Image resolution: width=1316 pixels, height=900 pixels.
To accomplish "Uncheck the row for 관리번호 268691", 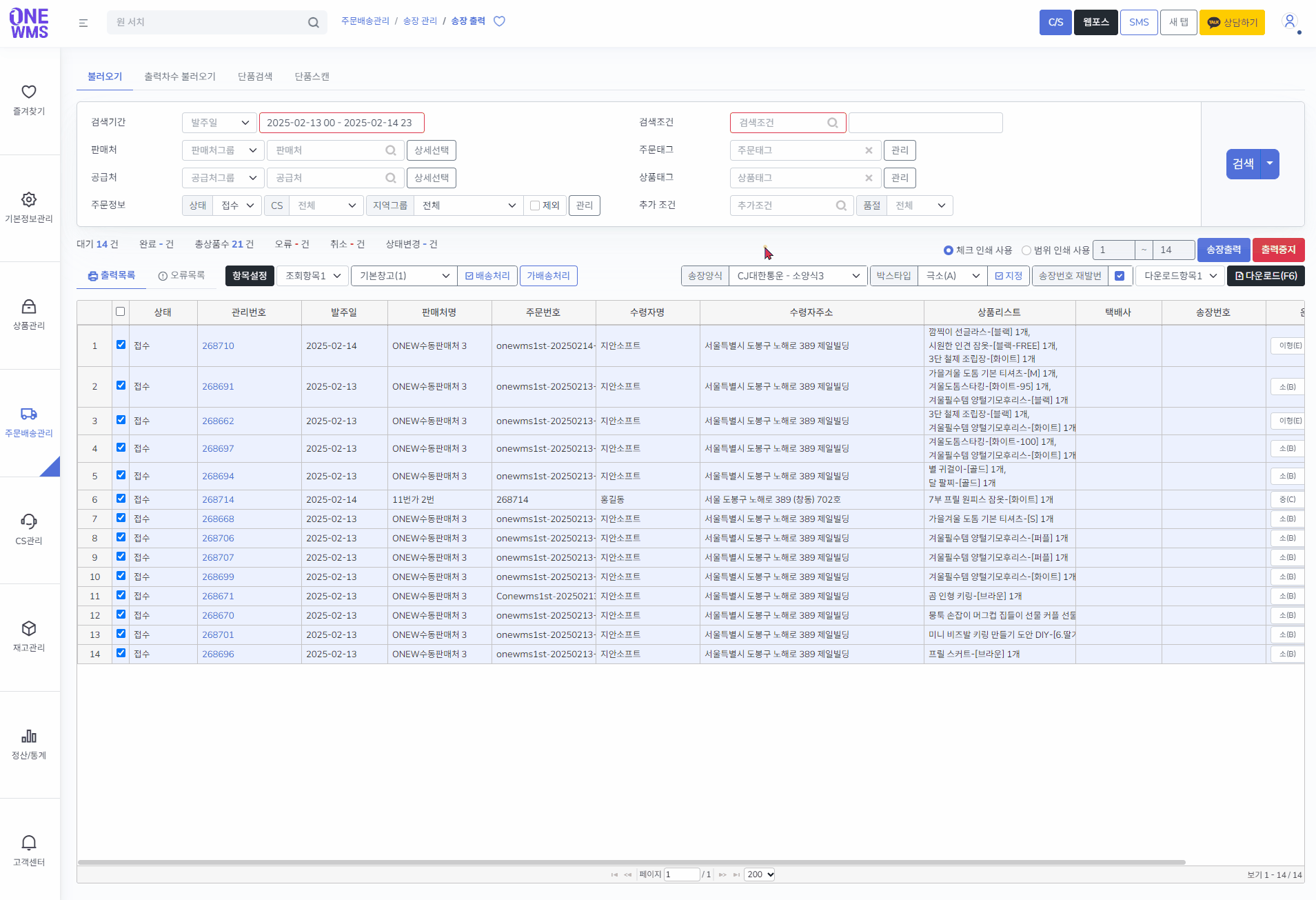I will 121,386.
